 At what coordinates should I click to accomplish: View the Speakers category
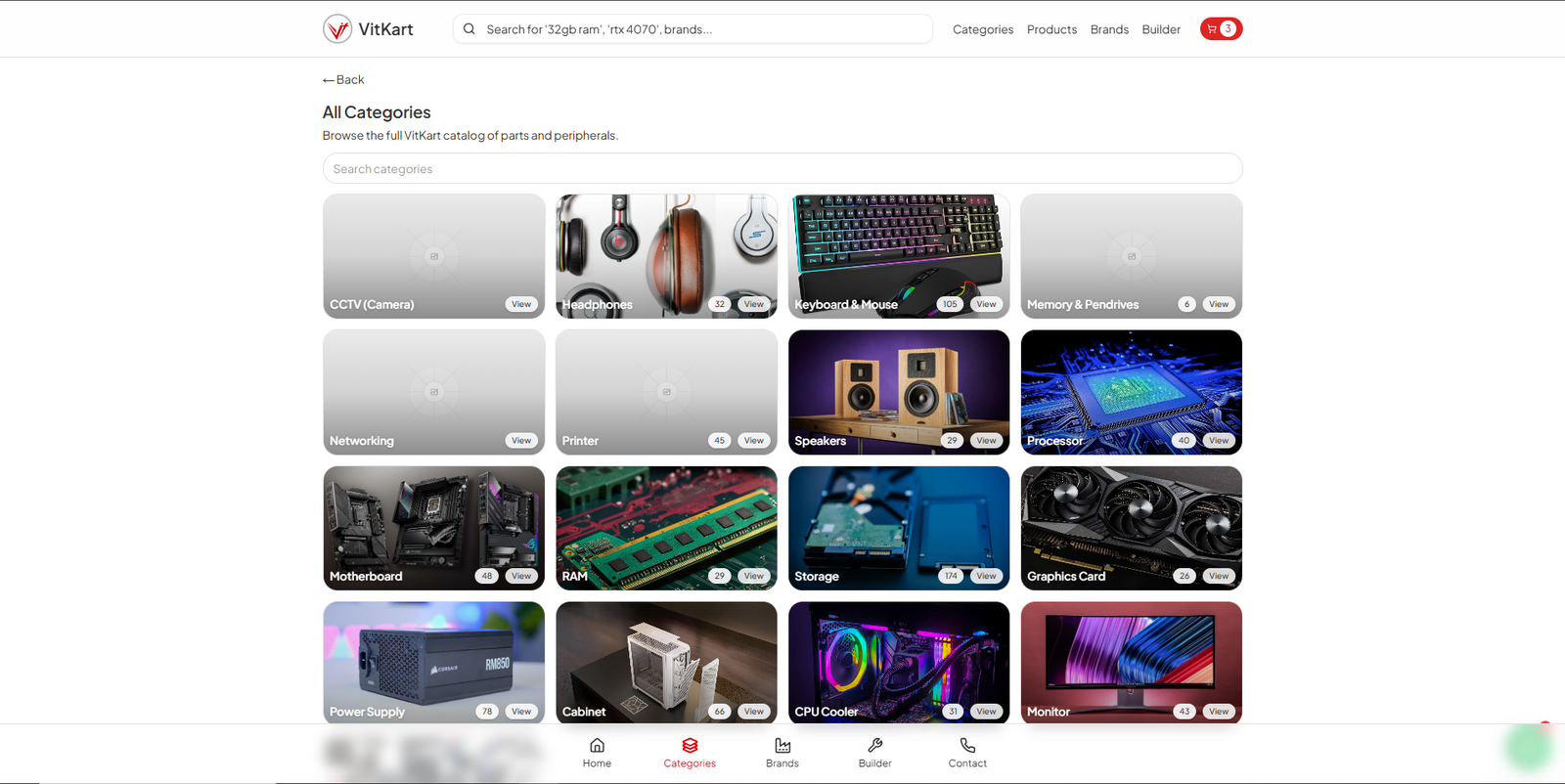(986, 441)
